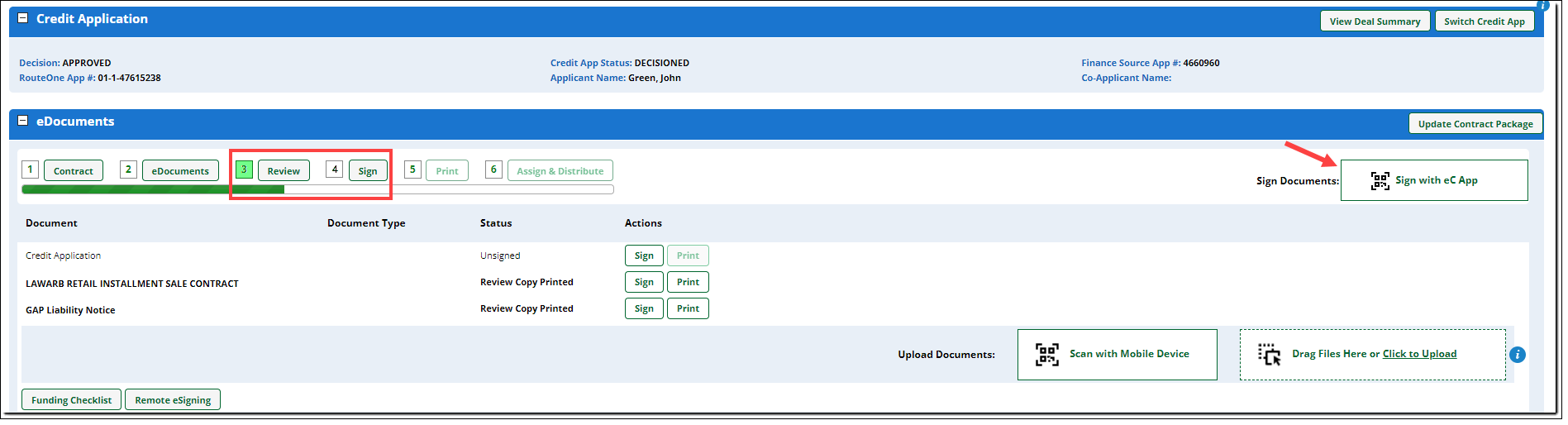Viewport: 1568px width, 425px height.
Task: Click step number 5 box
Action: 412,170
